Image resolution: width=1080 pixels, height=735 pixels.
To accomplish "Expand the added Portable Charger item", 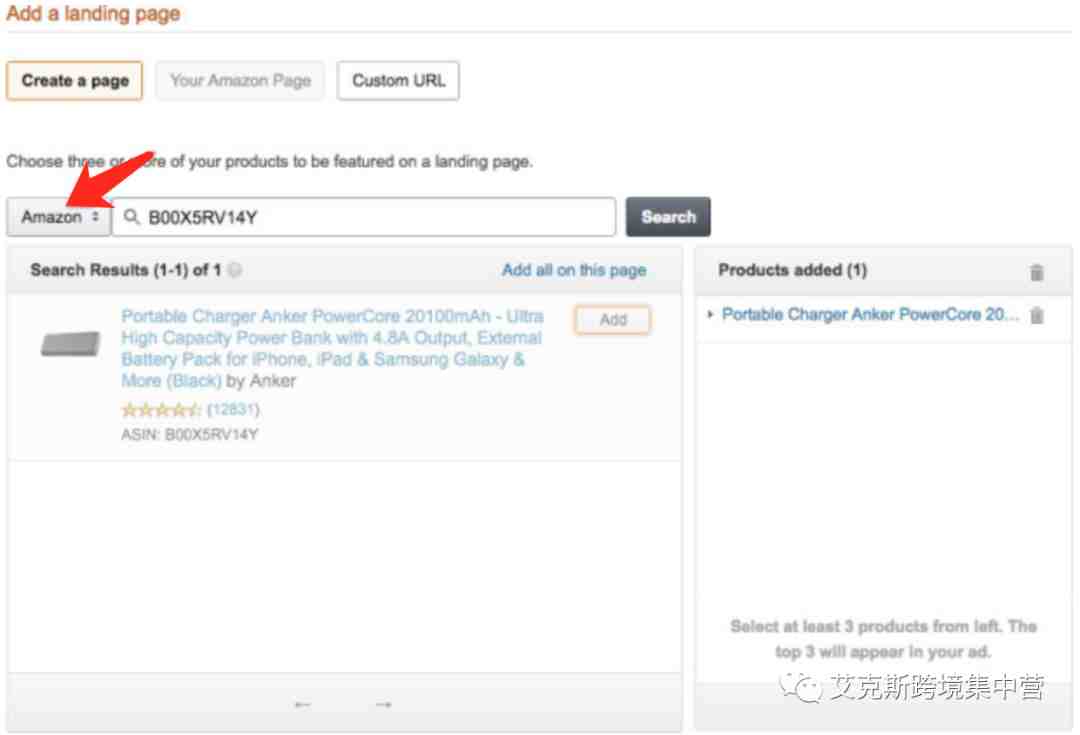I will click(x=710, y=315).
